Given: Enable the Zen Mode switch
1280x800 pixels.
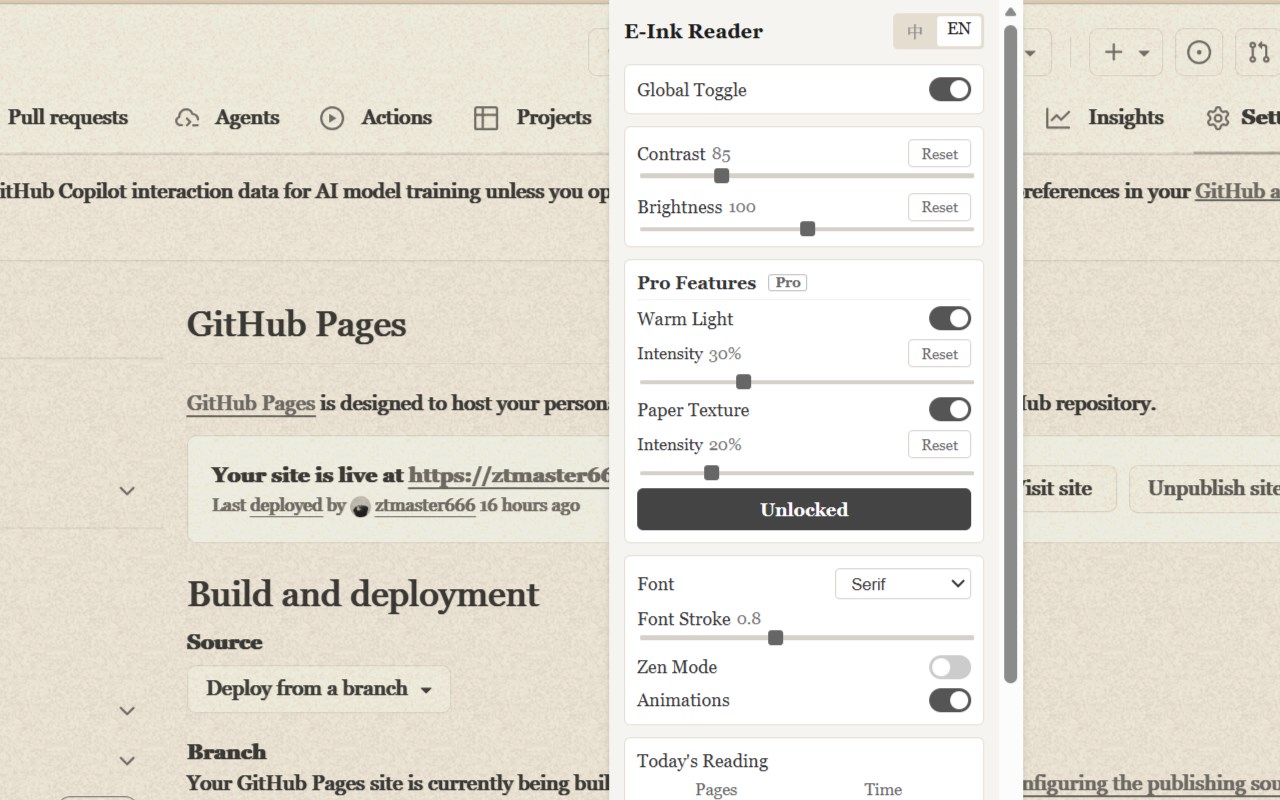Looking at the screenshot, I should pyautogui.click(x=950, y=667).
